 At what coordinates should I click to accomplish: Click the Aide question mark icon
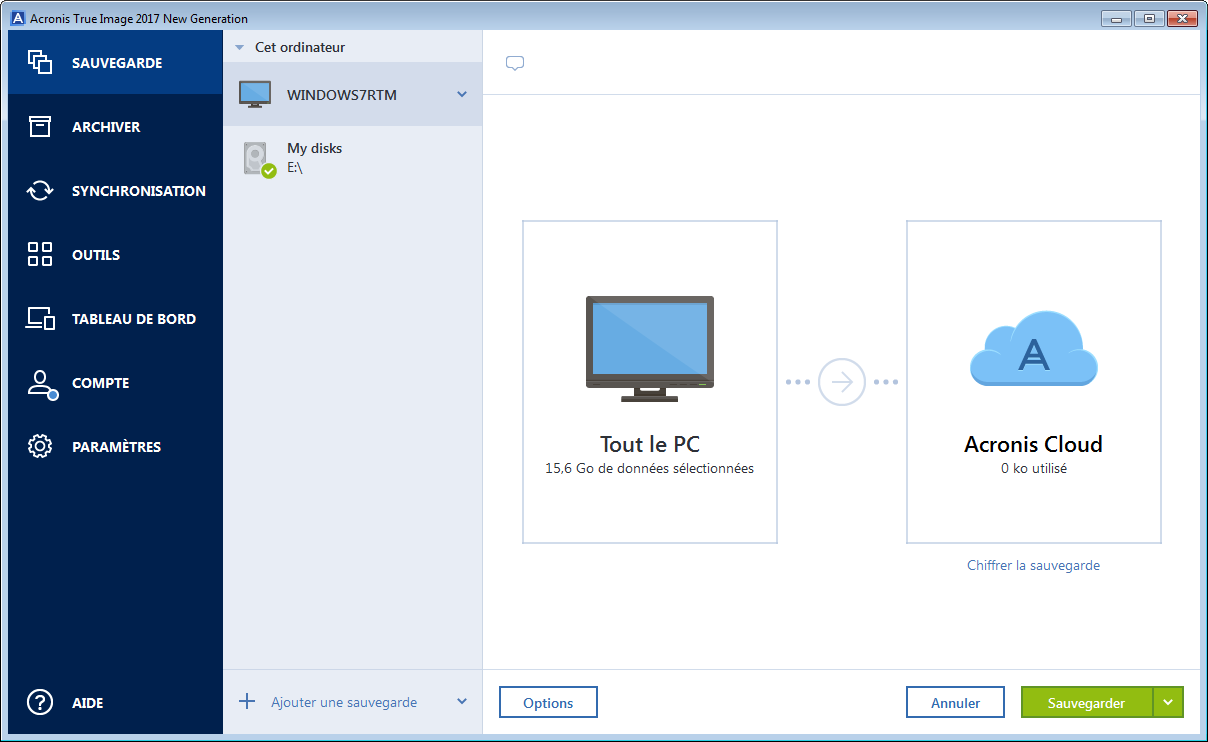pyautogui.click(x=40, y=703)
